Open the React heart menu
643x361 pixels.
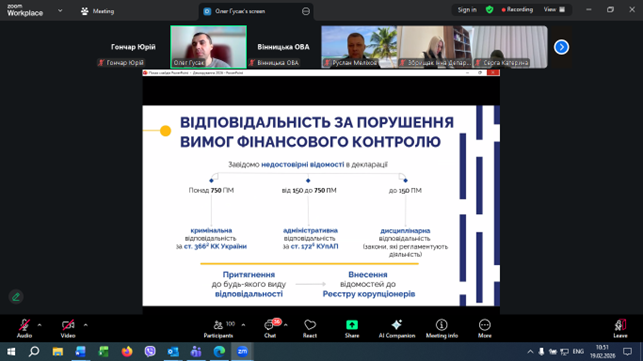tap(310, 328)
